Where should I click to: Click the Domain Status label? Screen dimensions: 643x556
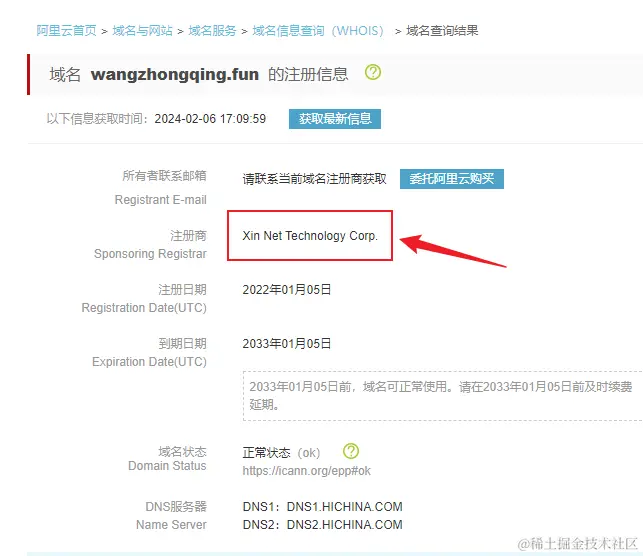[x=167, y=466]
